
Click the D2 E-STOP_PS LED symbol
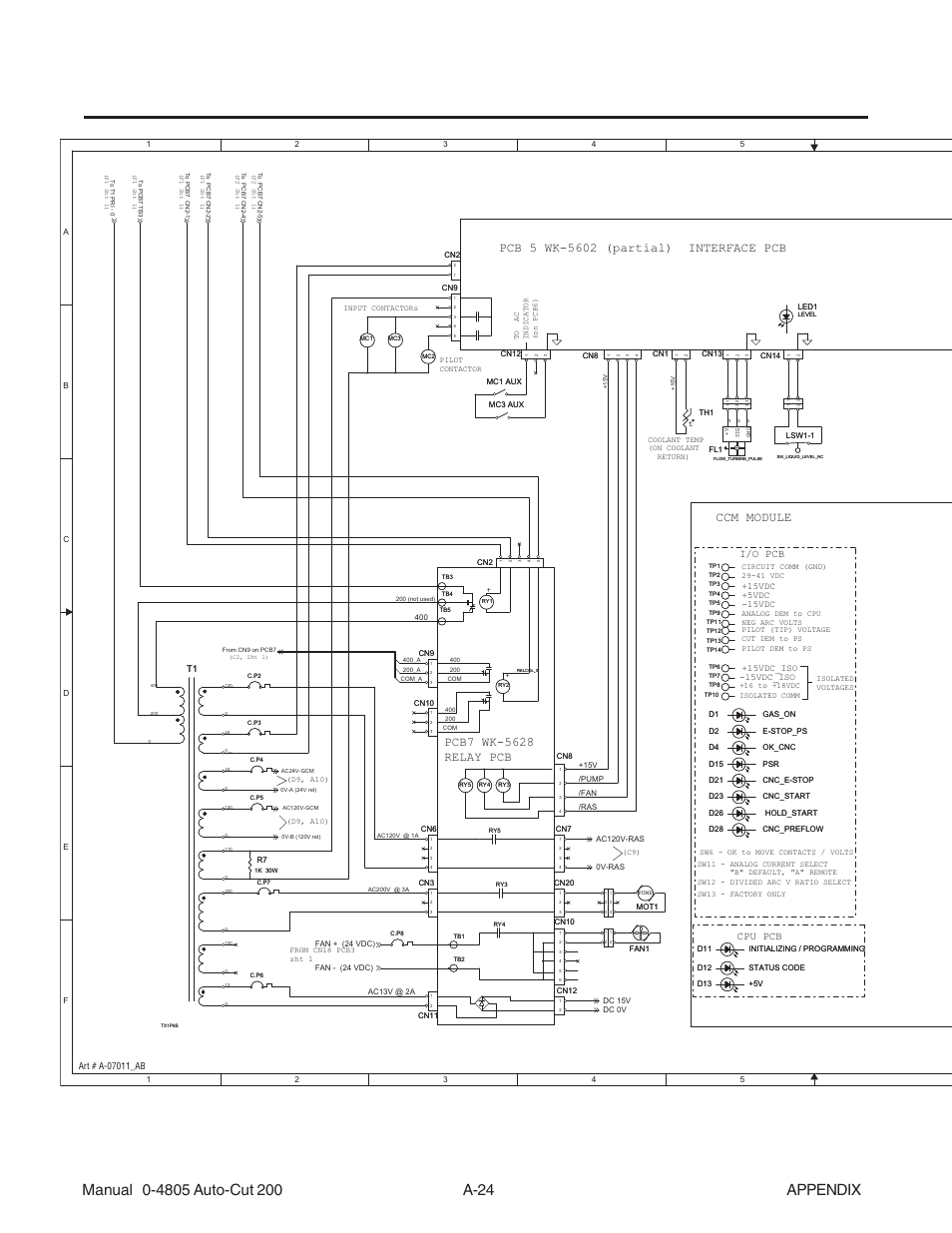[740, 731]
